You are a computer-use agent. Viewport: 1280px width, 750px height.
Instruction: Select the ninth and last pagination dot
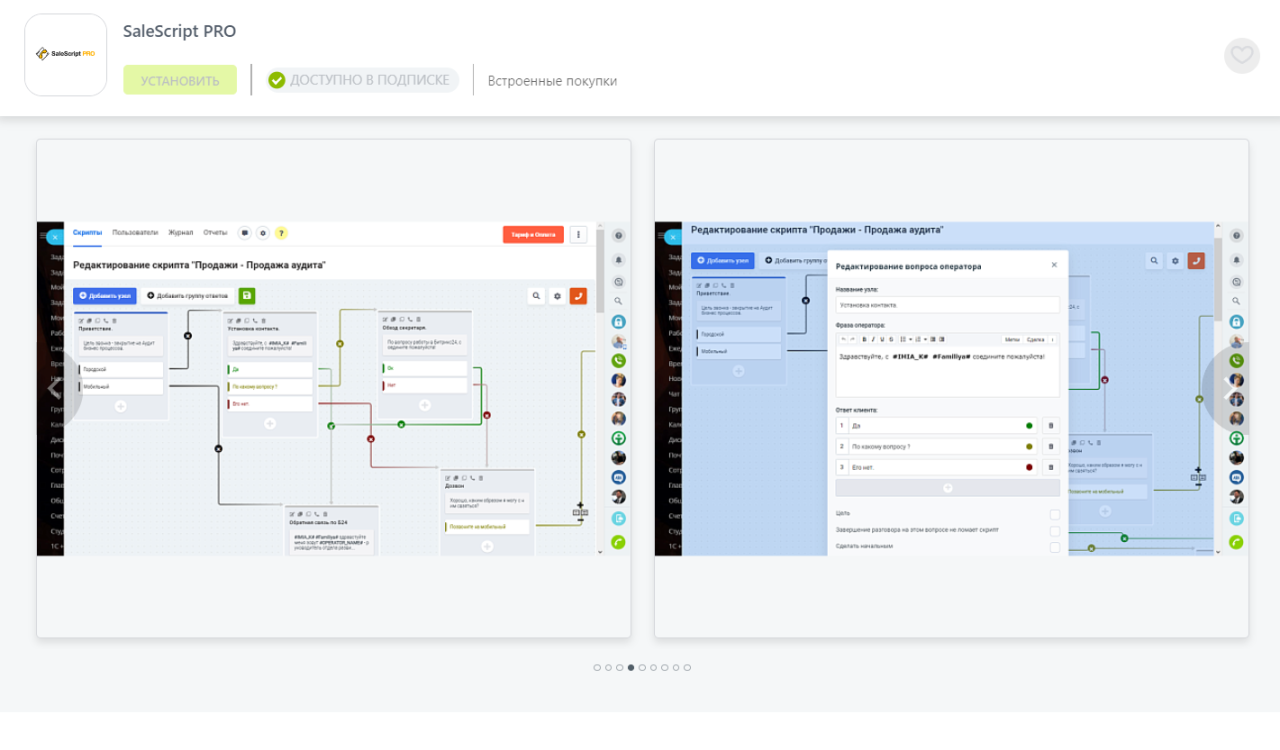pos(687,667)
